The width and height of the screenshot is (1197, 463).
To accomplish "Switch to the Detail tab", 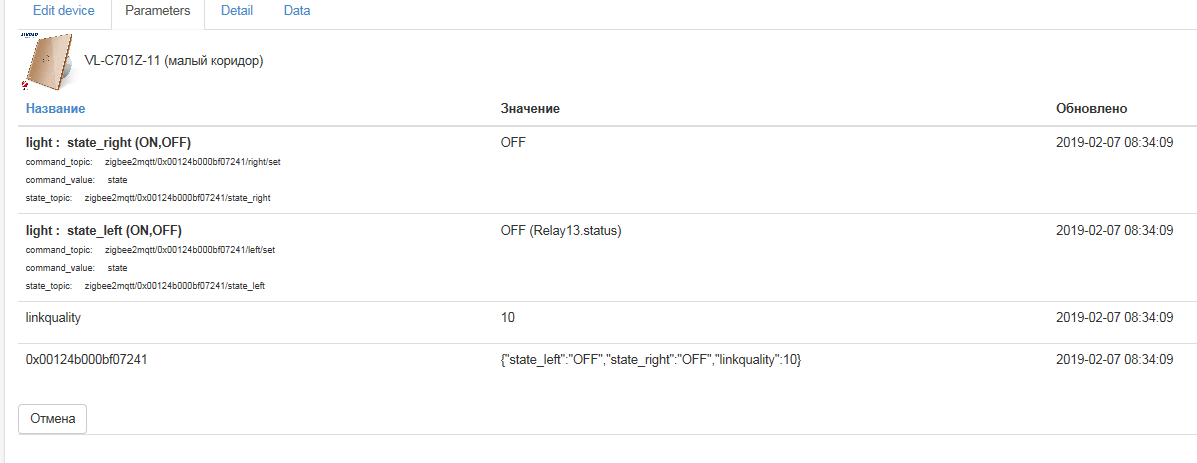I will [x=237, y=11].
